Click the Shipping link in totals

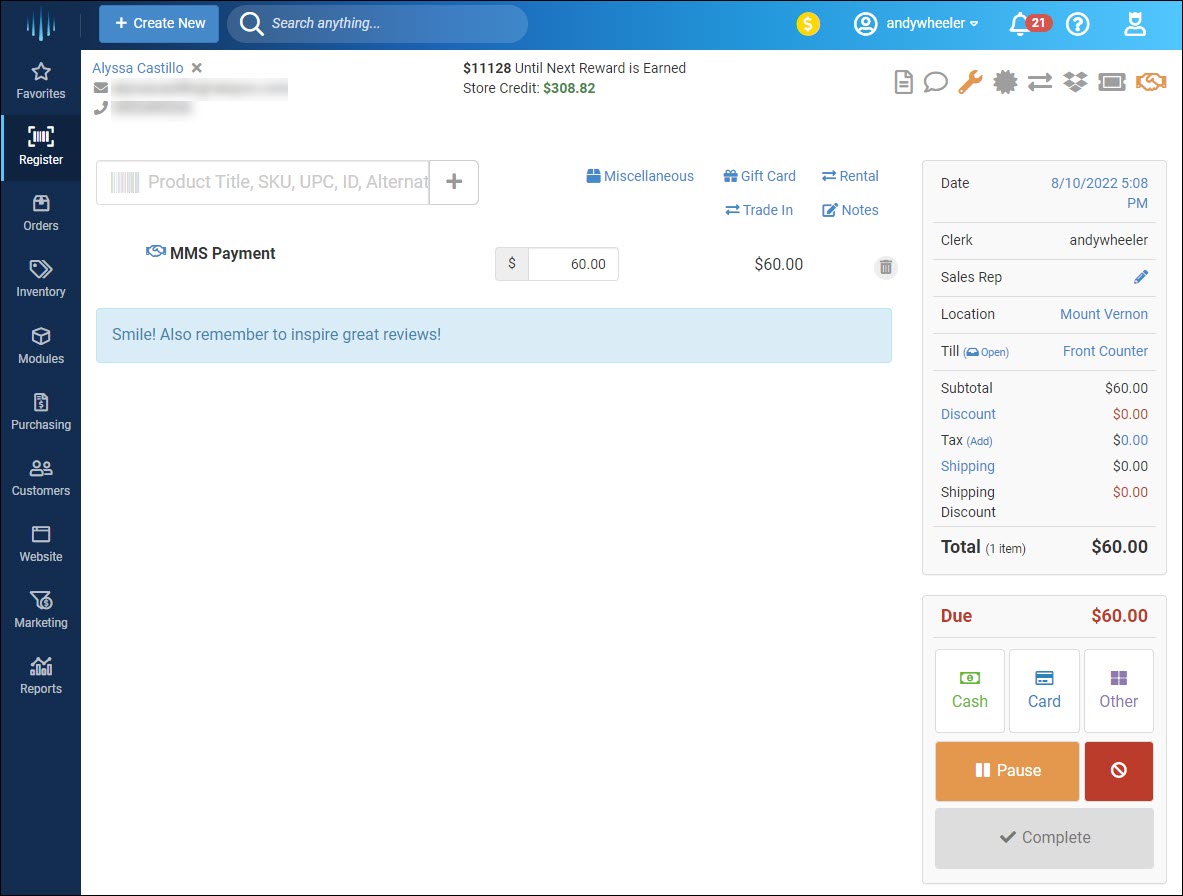tap(967, 466)
